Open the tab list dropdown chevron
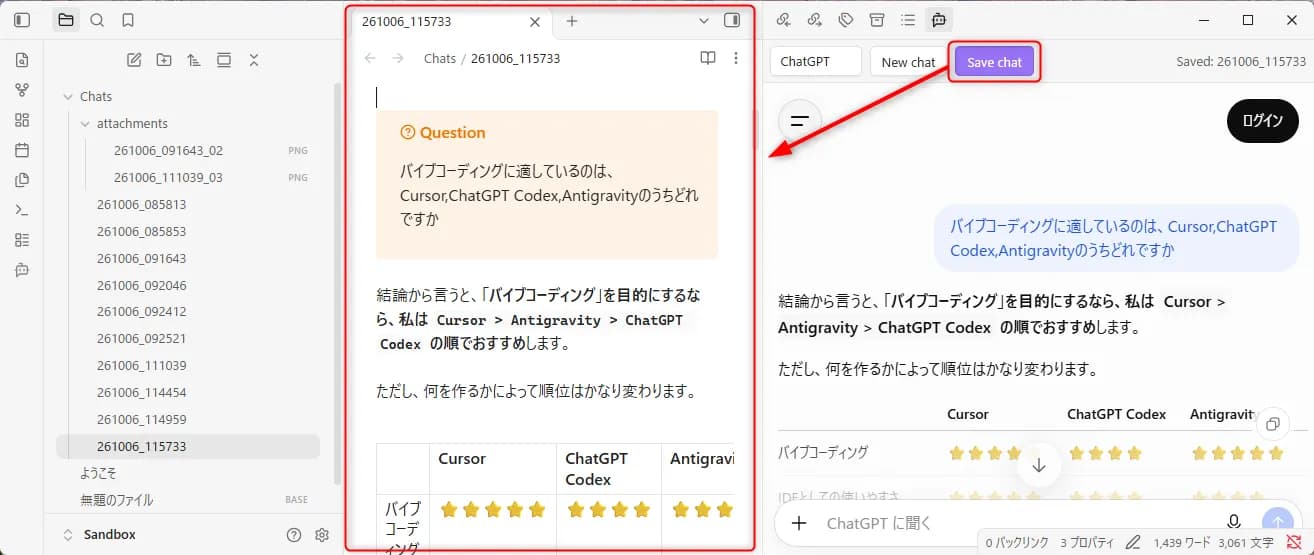The width and height of the screenshot is (1314, 555). pyautogui.click(x=704, y=20)
